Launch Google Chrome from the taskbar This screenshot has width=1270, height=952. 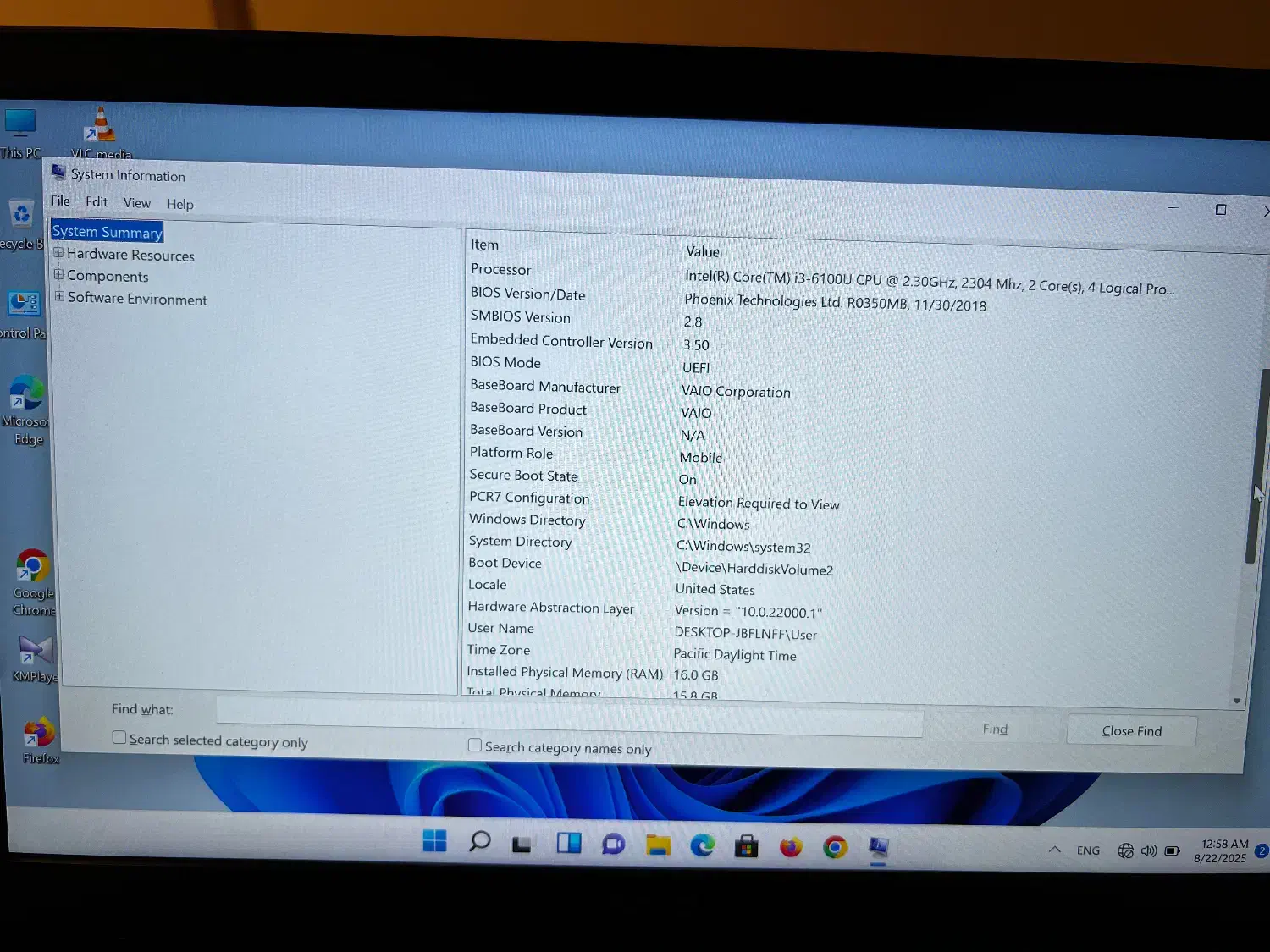(x=835, y=847)
